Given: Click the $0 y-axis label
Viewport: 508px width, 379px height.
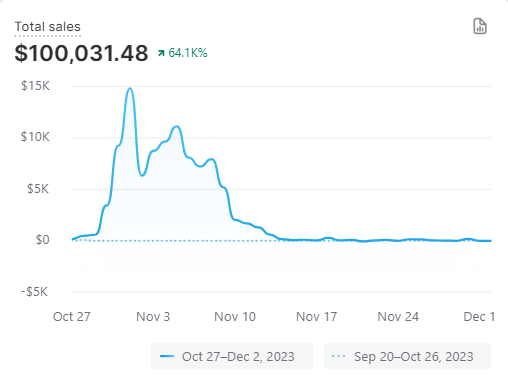Looking at the screenshot, I should (43, 240).
